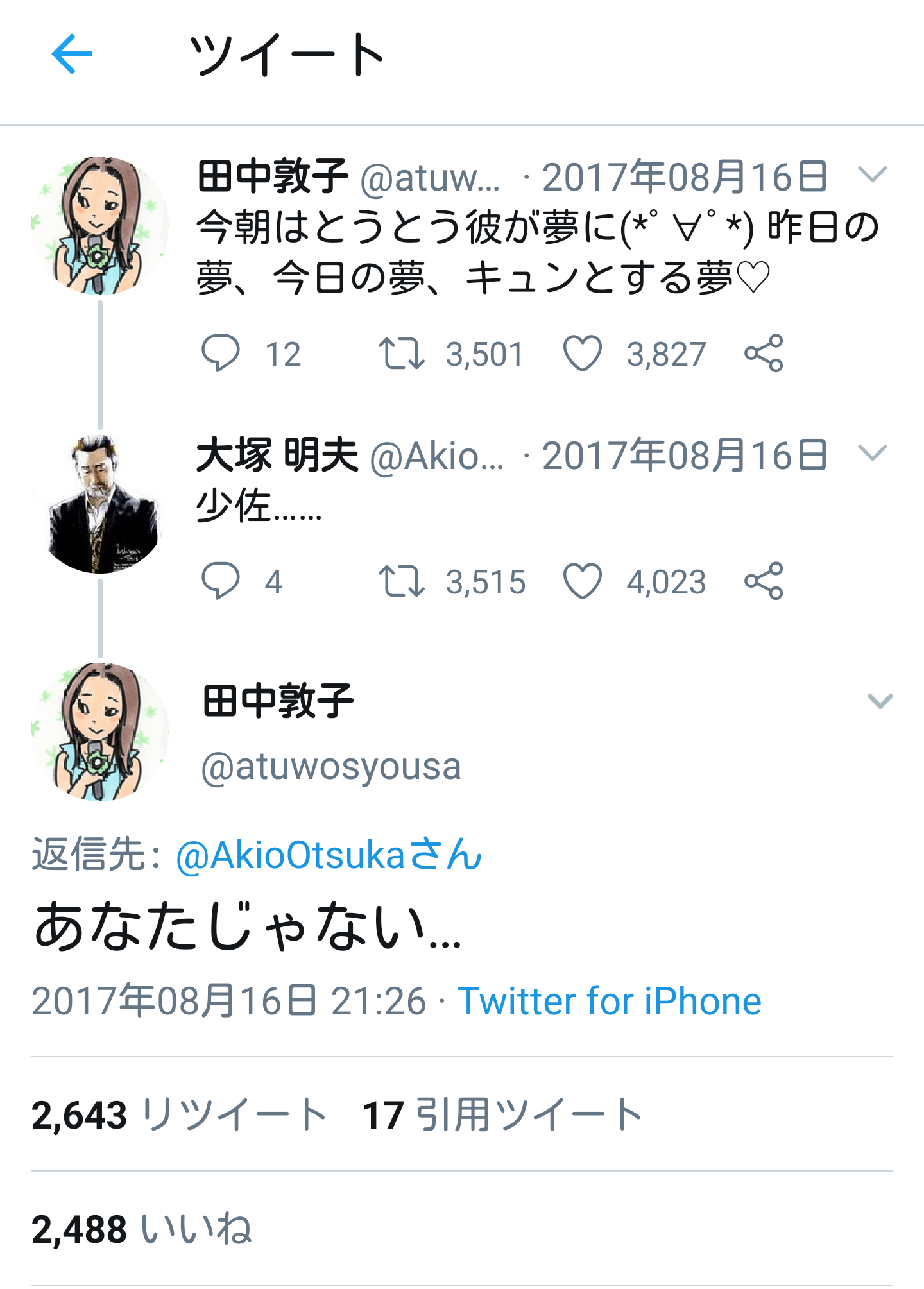Screen dimensions: 924x1289
Task: Open the @AkioOtsuka reply-to link
Action: [x=329, y=855]
